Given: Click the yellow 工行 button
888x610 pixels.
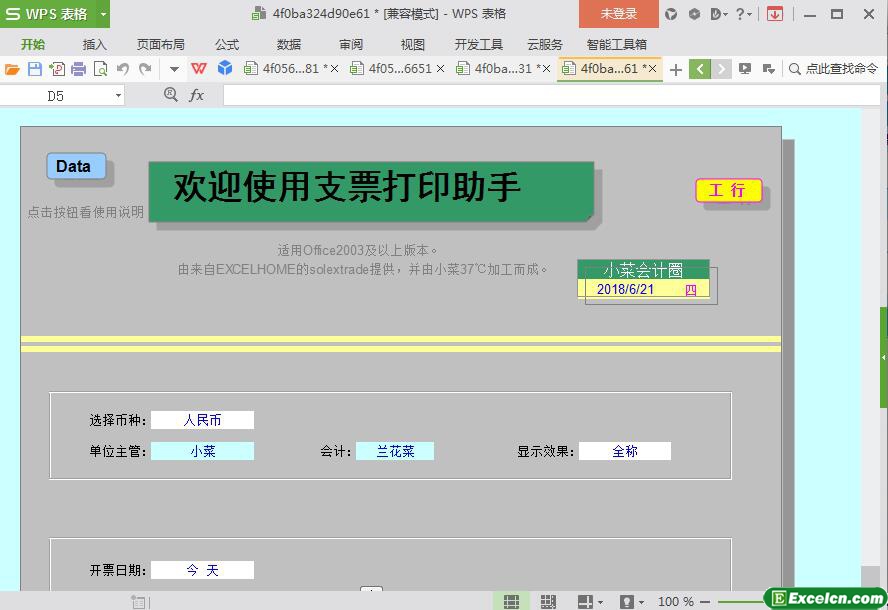Looking at the screenshot, I should tap(728, 190).
